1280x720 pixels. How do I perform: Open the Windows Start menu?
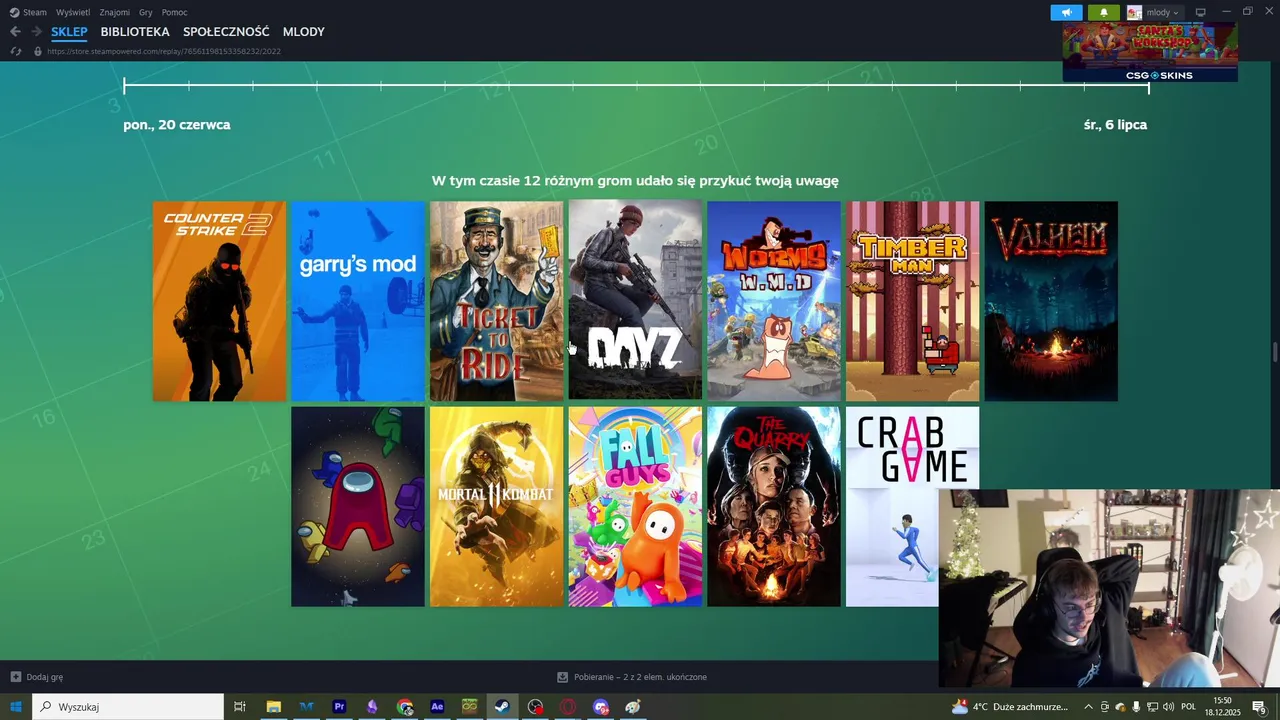15,707
